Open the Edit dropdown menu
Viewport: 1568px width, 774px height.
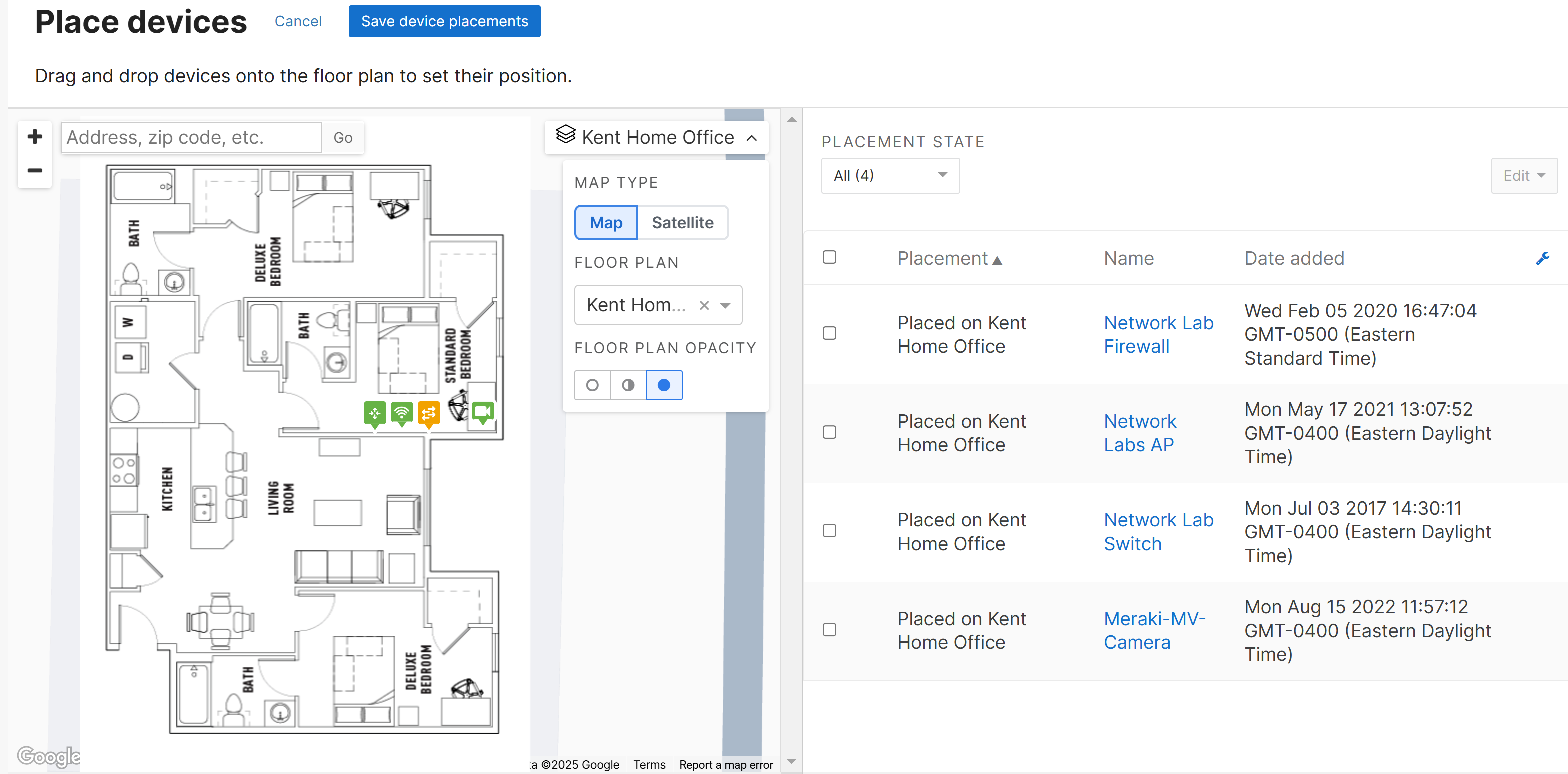pos(1524,176)
